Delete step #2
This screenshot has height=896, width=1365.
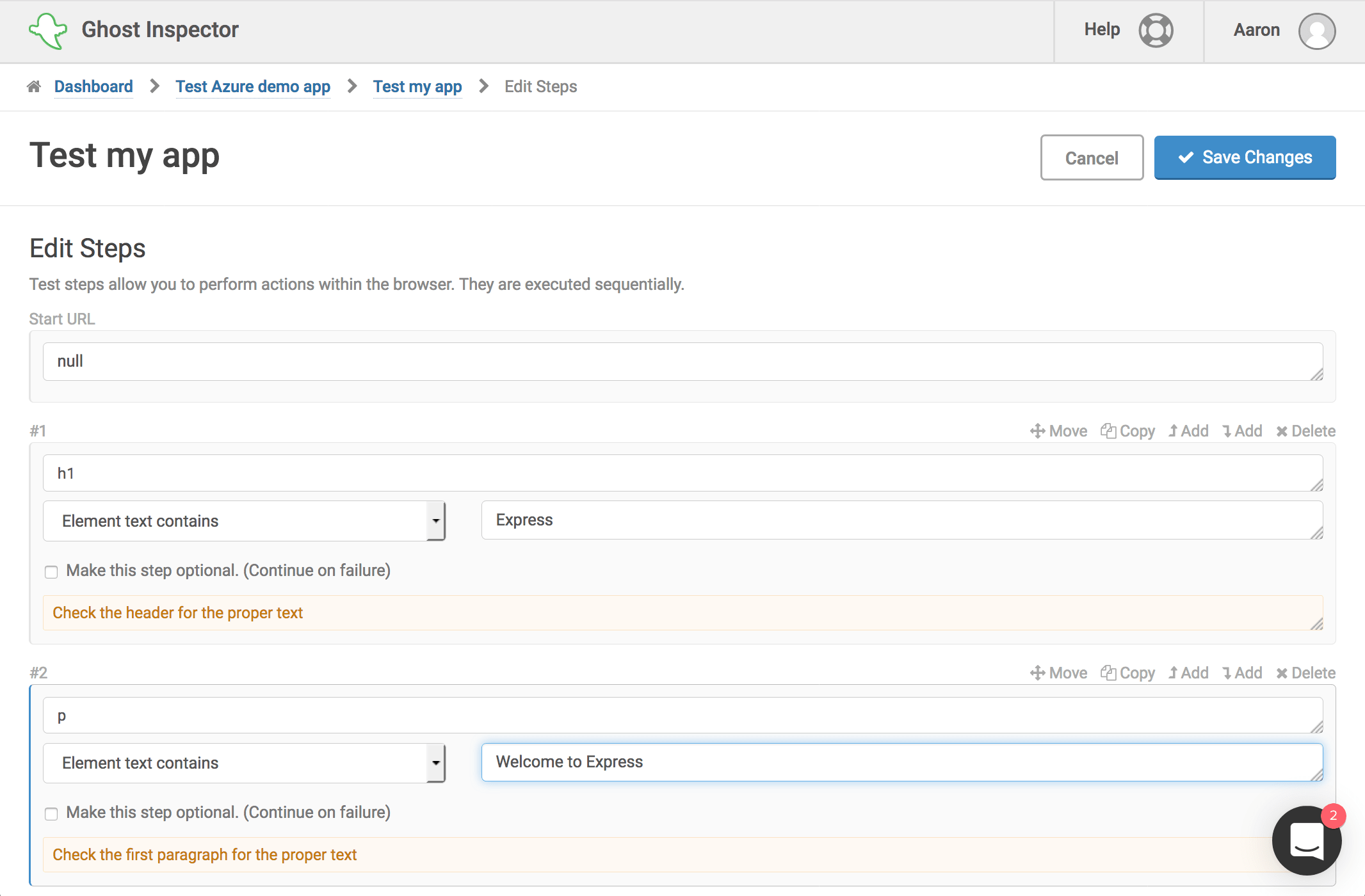point(1305,673)
